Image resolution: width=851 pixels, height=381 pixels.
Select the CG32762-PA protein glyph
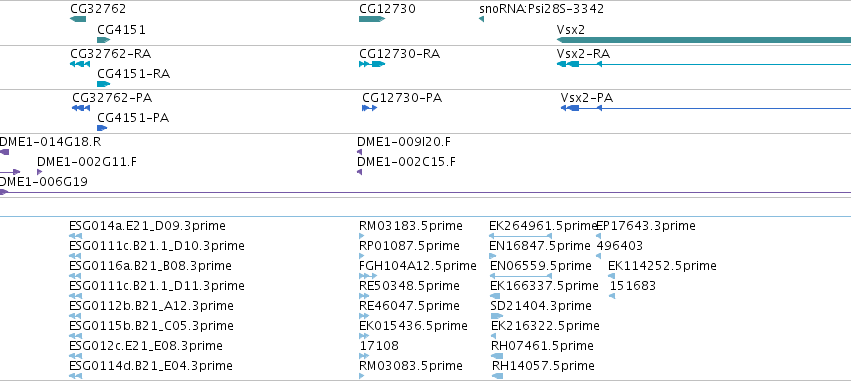(81, 108)
